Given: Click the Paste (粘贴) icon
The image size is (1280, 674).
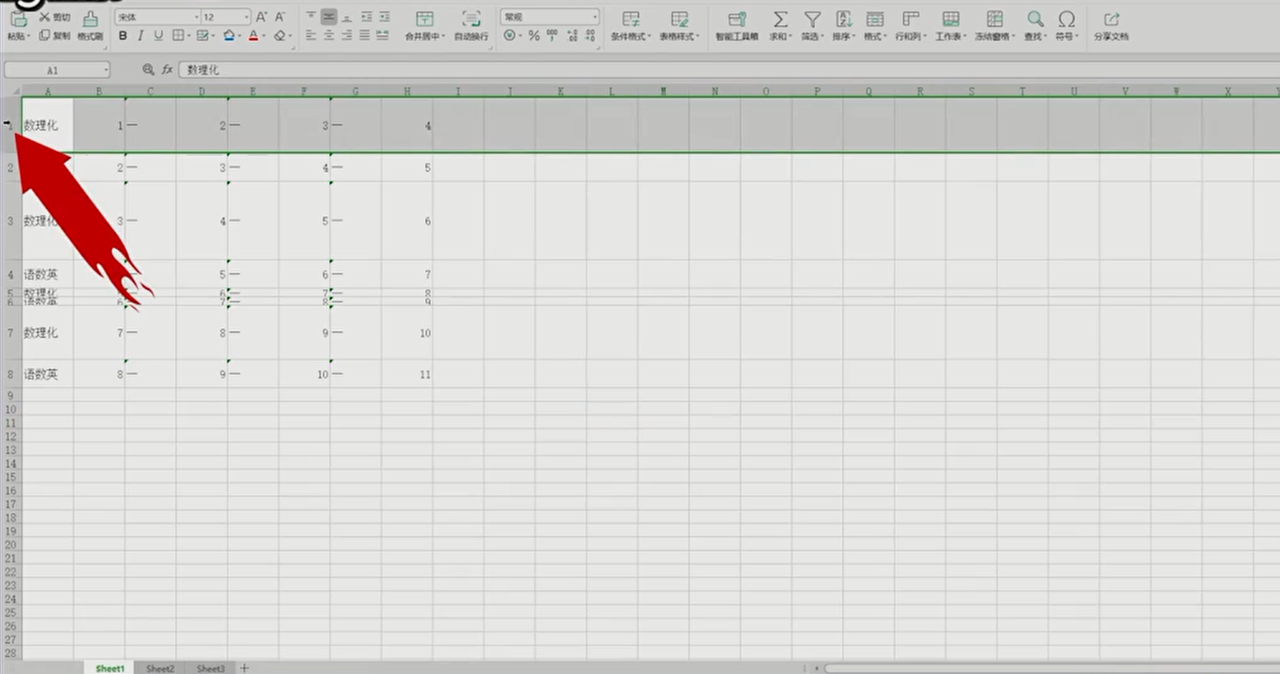Looking at the screenshot, I should [17, 19].
